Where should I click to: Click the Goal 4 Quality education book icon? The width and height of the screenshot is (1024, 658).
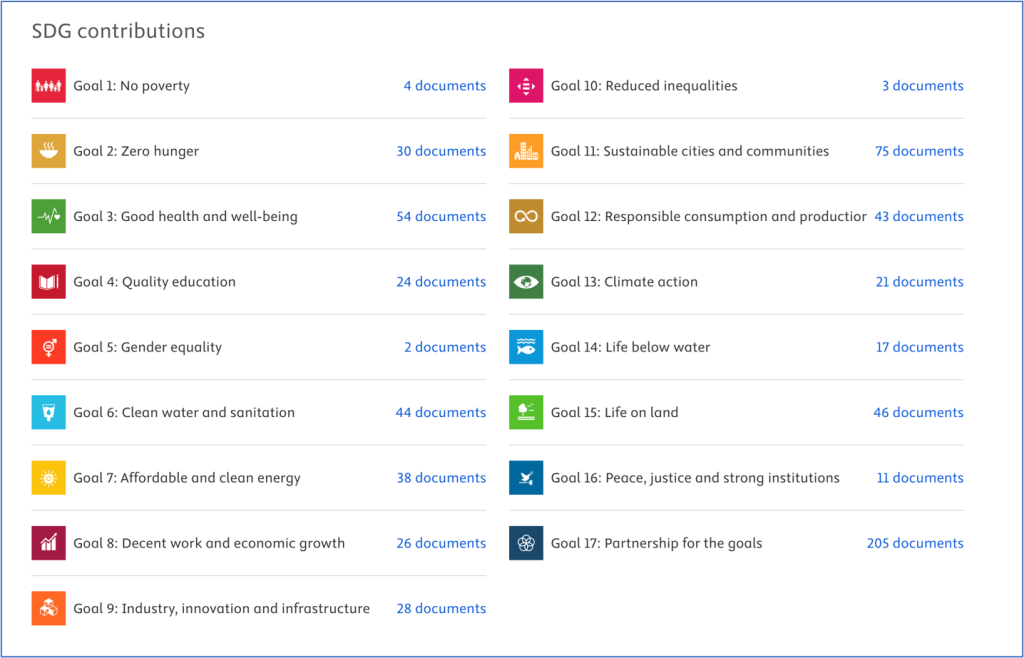[x=48, y=282]
